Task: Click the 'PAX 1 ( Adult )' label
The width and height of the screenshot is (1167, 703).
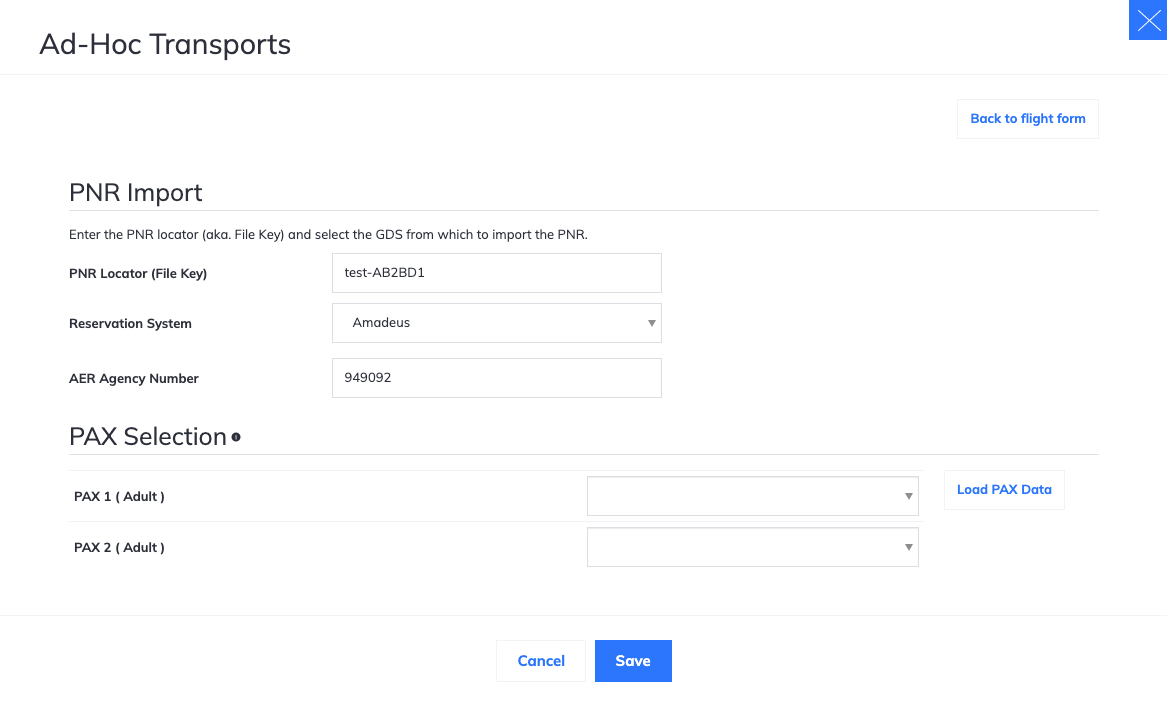Action: 119,496
